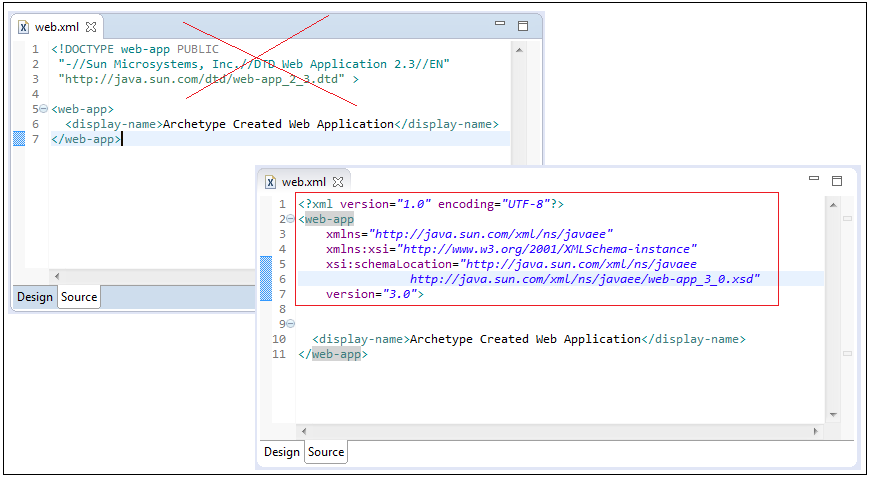Image resolution: width=870 pixels, height=477 pixels.
Task: Click the web-app_3_0.xsd URL line
Action: [585, 279]
